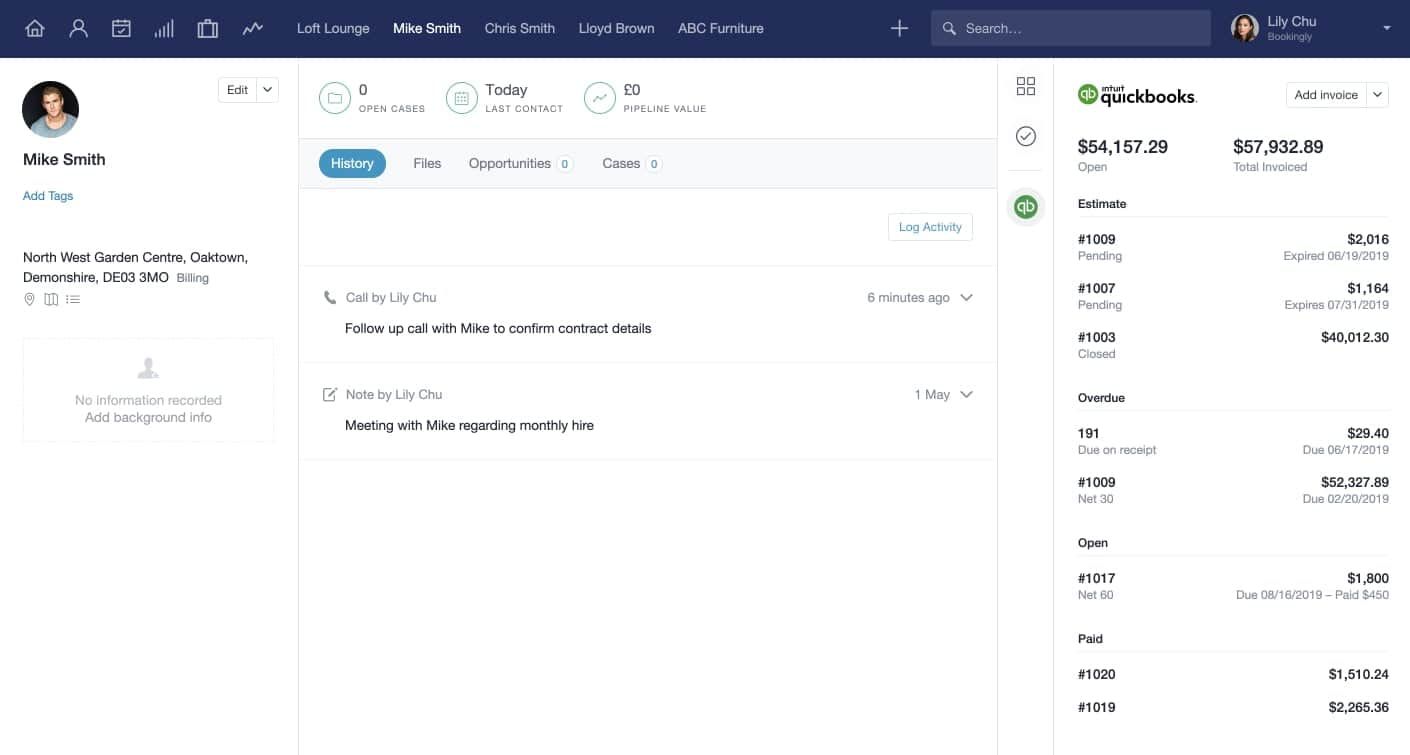The height and width of the screenshot is (755, 1410).
Task: Click the plus add new icon
Action: pyautogui.click(x=899, y=28)
